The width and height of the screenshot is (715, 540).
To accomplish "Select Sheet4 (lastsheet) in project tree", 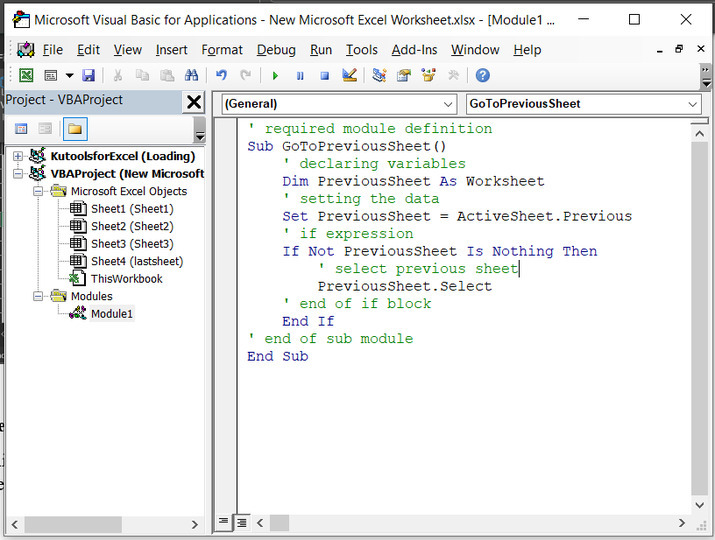I will tap(137, 261).
